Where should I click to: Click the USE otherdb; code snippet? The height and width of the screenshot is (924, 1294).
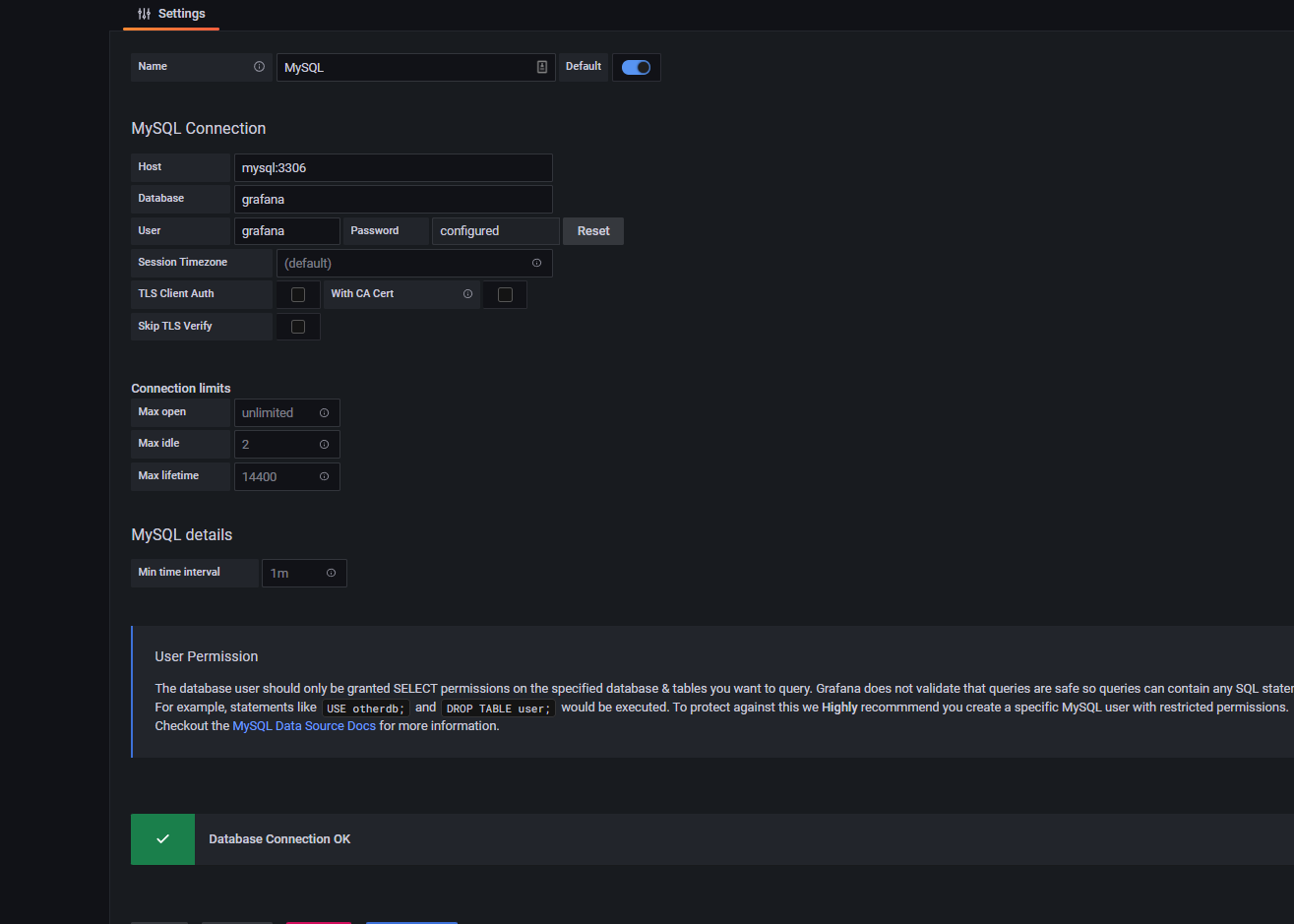pyautogui.click(x=366, y=708)
